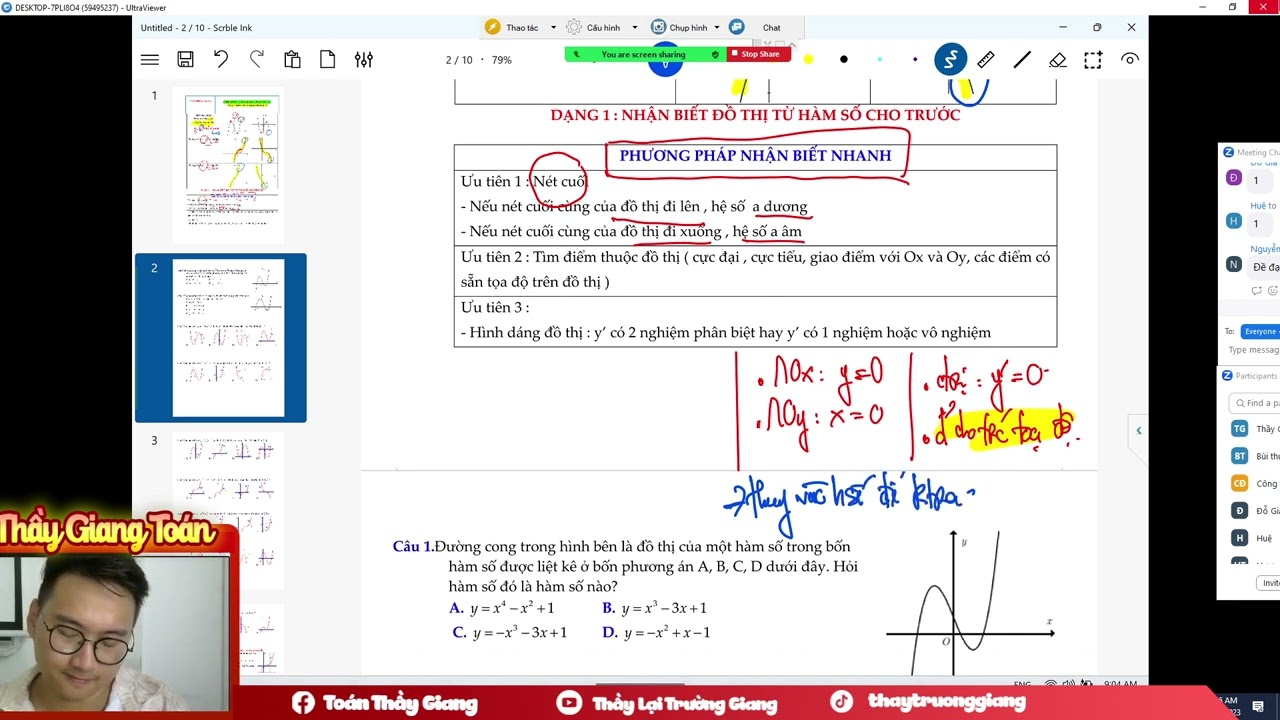Click the green shield icon in sharing bar
The width and height of the screenshot is (1280, 720).
[715, 54]
